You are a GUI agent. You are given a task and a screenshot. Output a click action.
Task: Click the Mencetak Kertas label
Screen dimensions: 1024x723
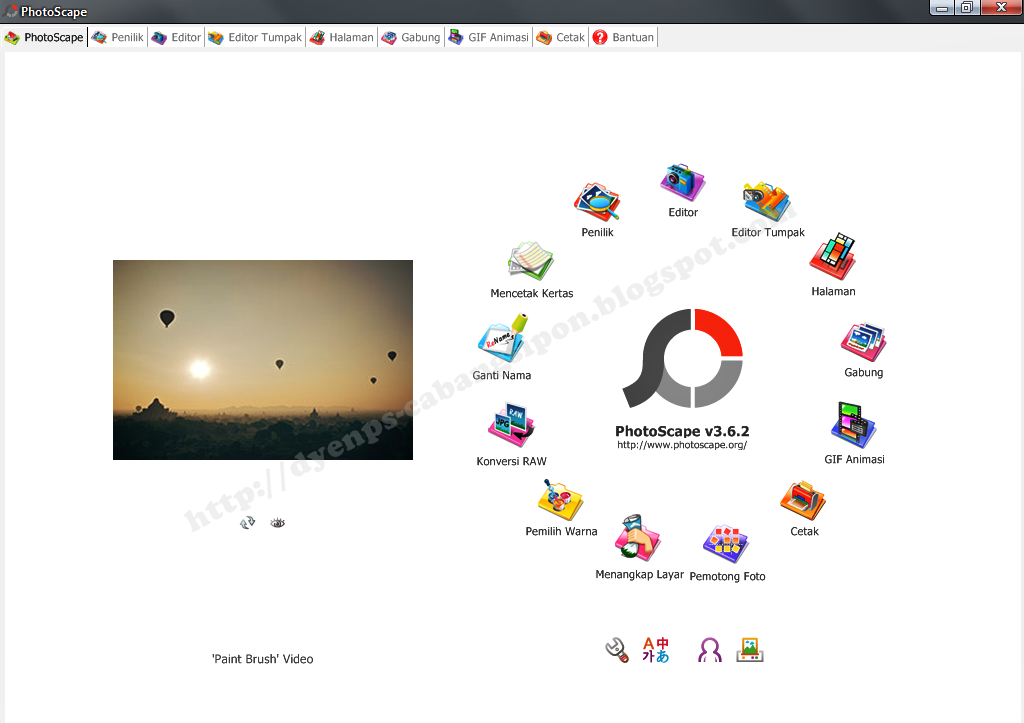532,293
